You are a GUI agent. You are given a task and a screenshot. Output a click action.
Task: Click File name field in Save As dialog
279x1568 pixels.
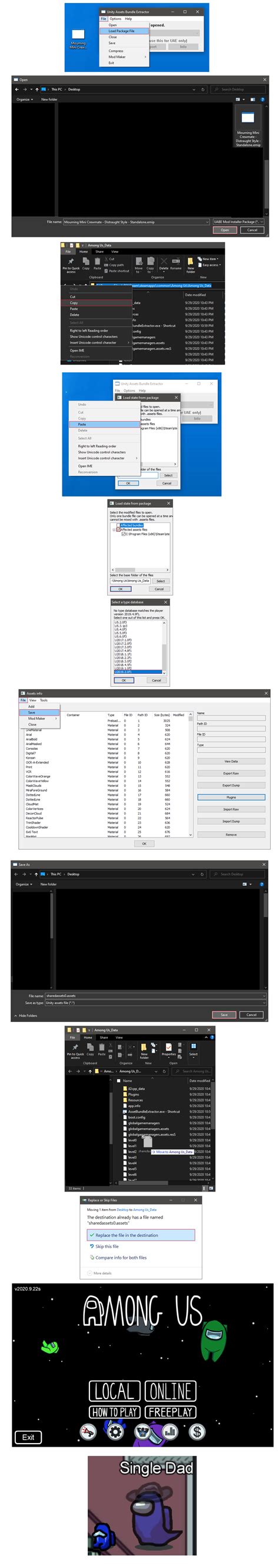(155, 996)
